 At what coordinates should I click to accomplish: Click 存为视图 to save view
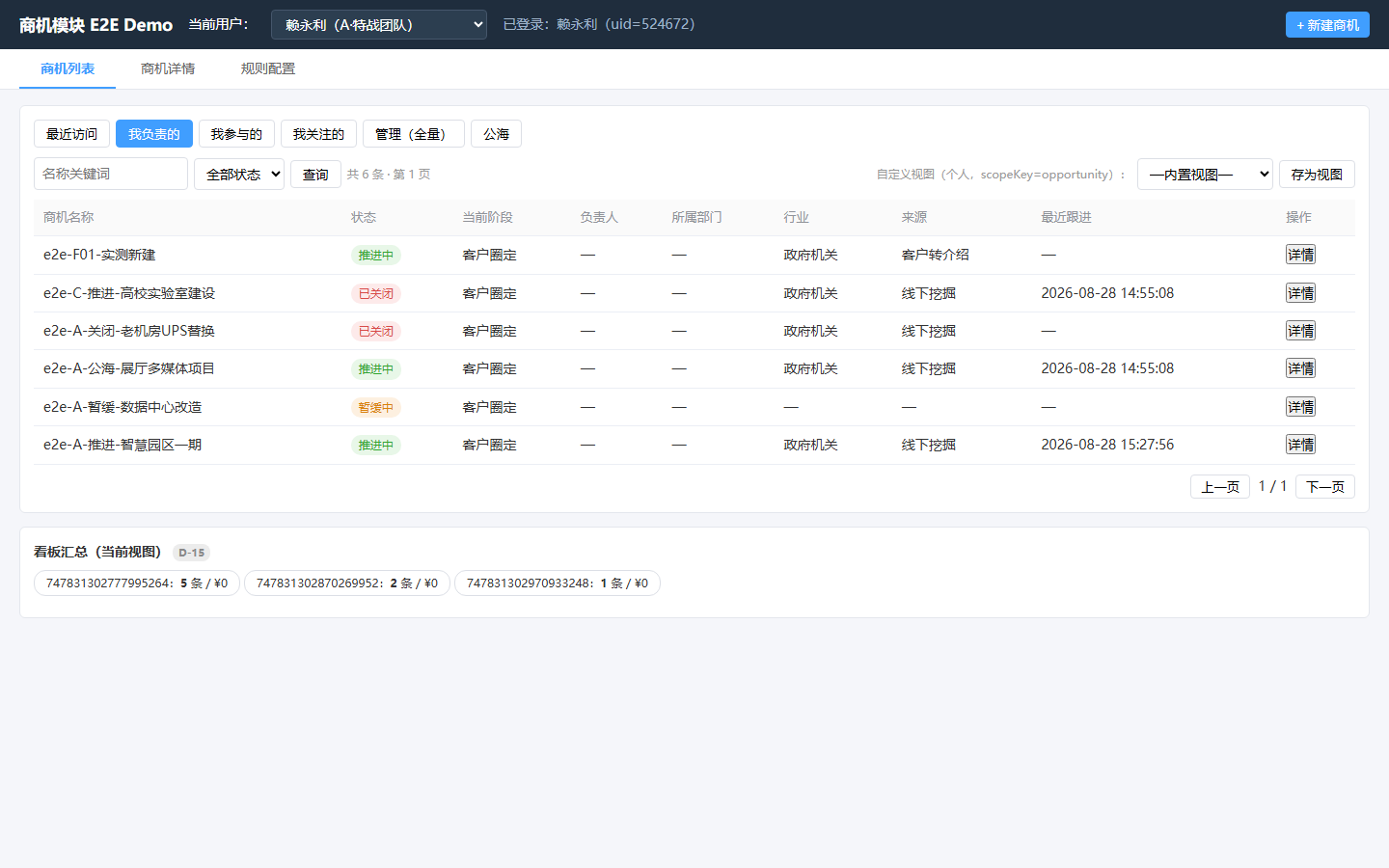[x=1317, y=175]
